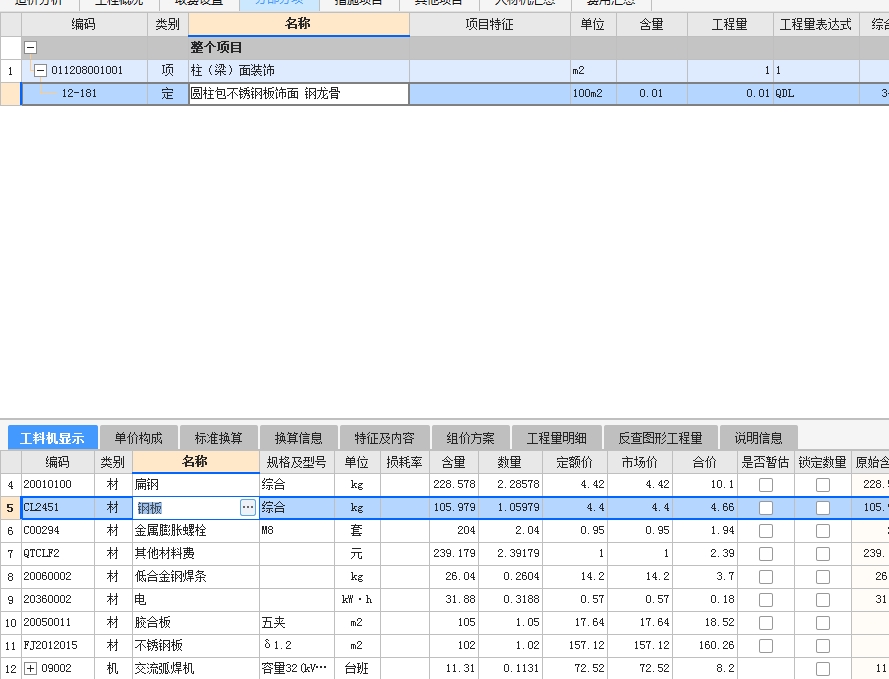This screenshot has height=679, width=889.
Task: Click spec cell 五夹
Action: click(x=297, y=622)
